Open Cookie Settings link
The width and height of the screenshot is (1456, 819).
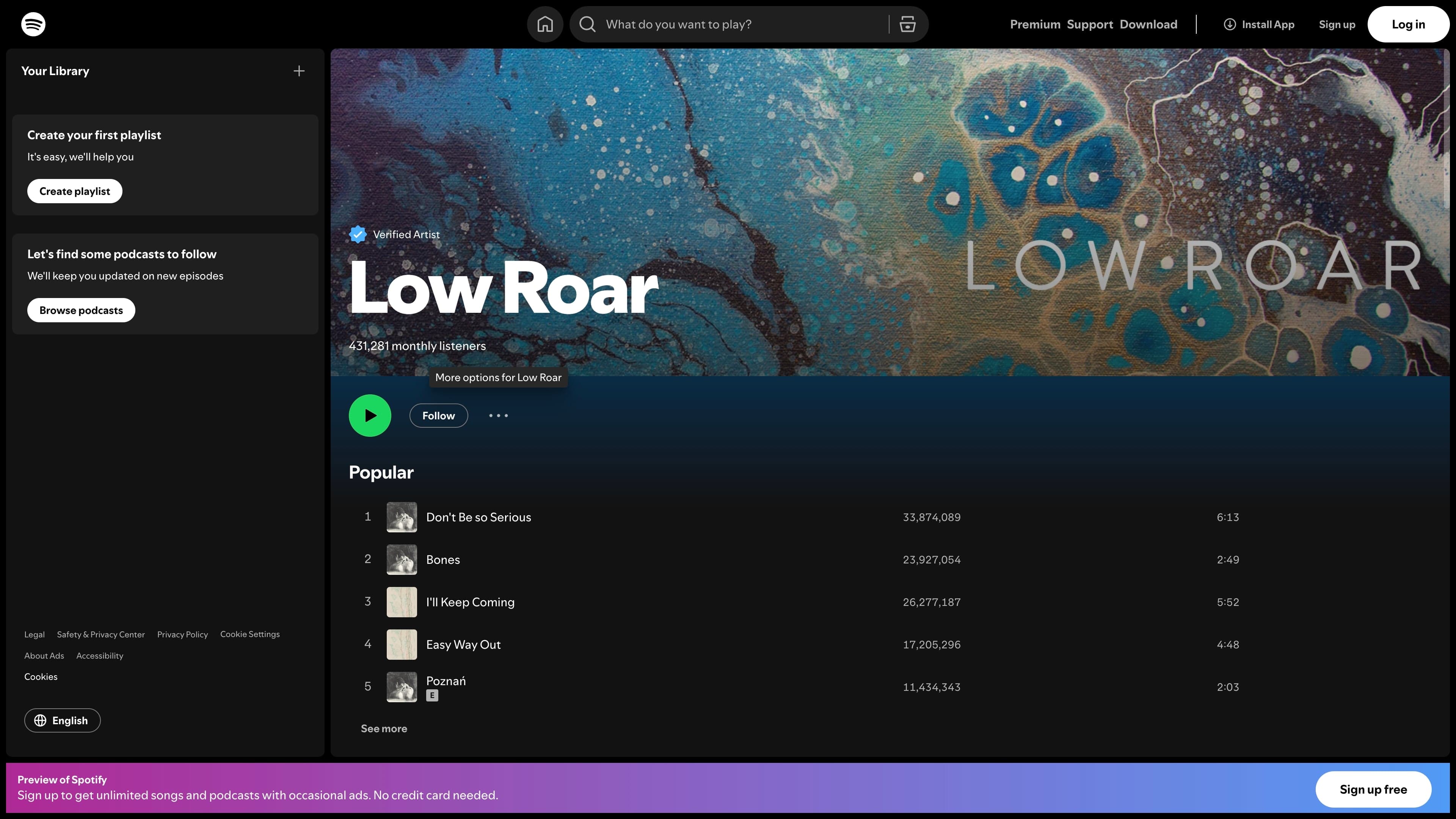tap(250, 634)
